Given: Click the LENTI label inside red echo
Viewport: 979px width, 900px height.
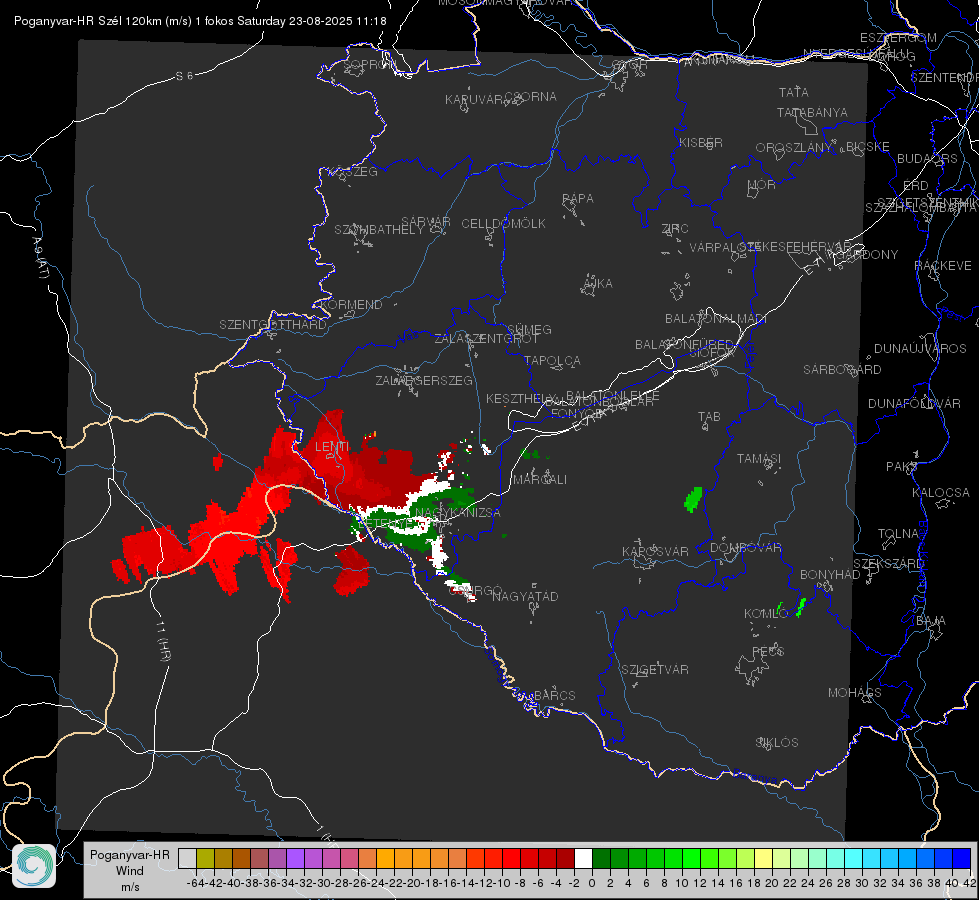Looking at the screenshot, I should coord(332,447).
